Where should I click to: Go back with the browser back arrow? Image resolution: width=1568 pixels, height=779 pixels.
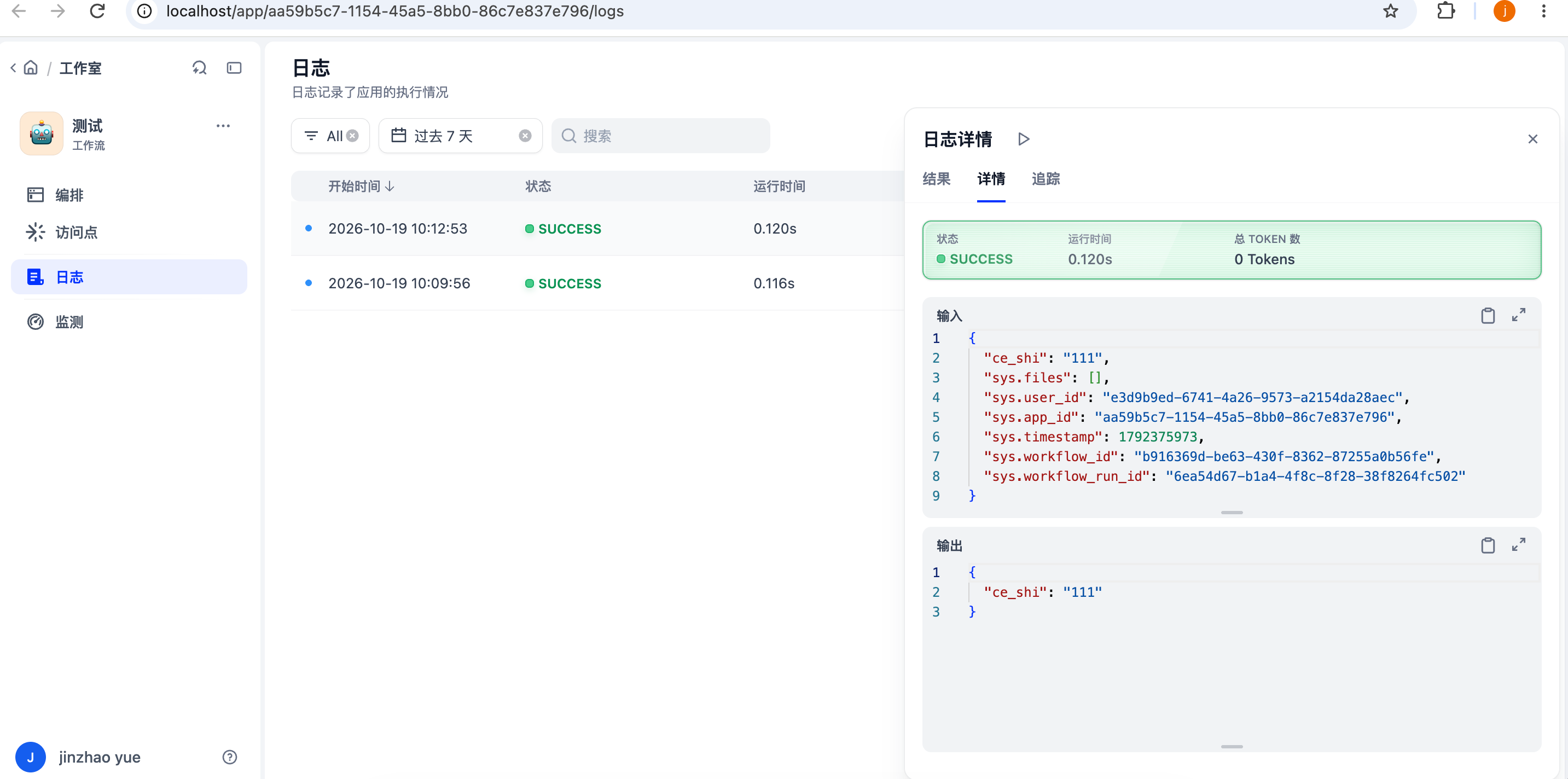tap(19, 11)
